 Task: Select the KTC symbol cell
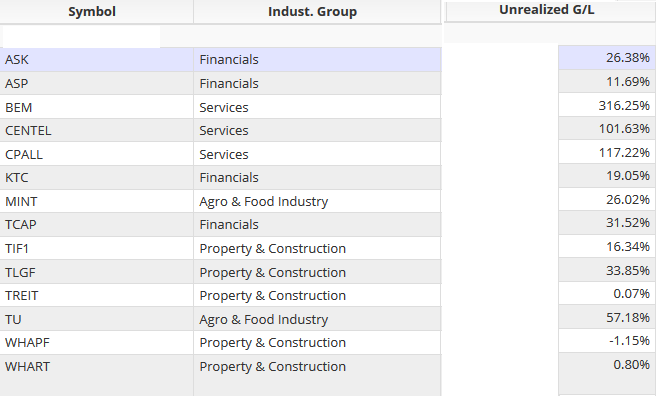tap(97, 177)
